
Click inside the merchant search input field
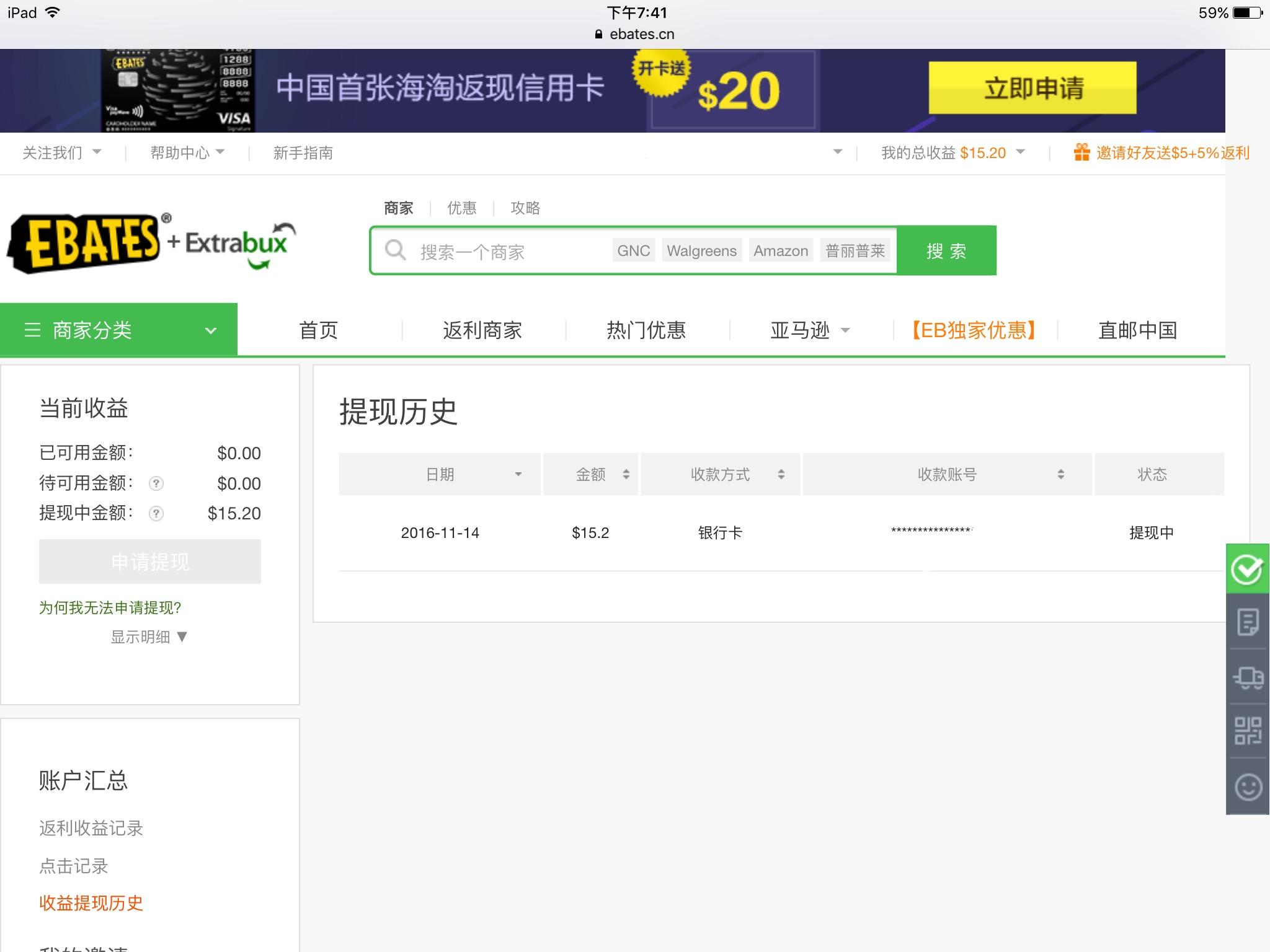coord(496,251)
